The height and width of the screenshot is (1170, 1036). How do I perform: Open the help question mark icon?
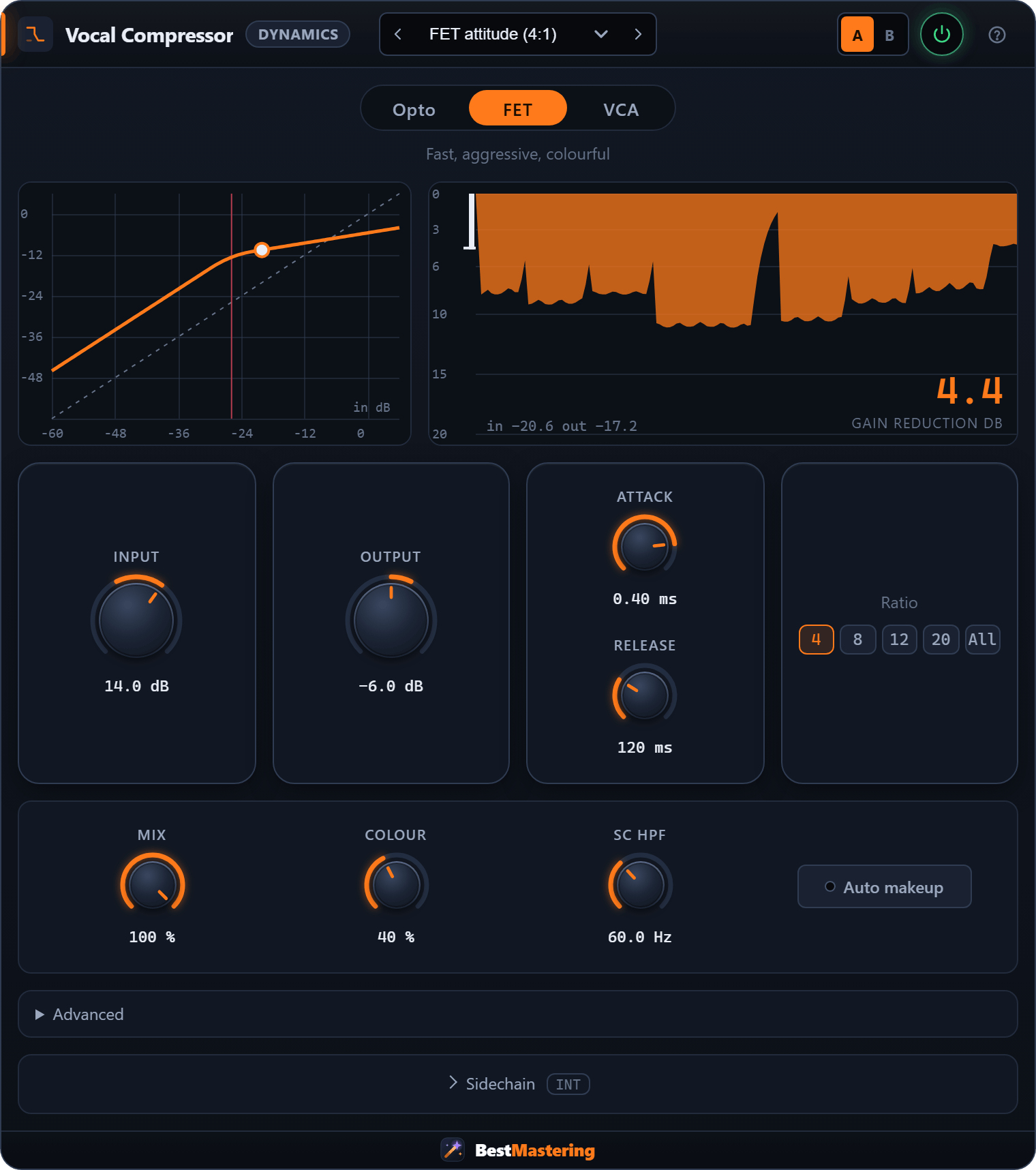click(996, 35)
